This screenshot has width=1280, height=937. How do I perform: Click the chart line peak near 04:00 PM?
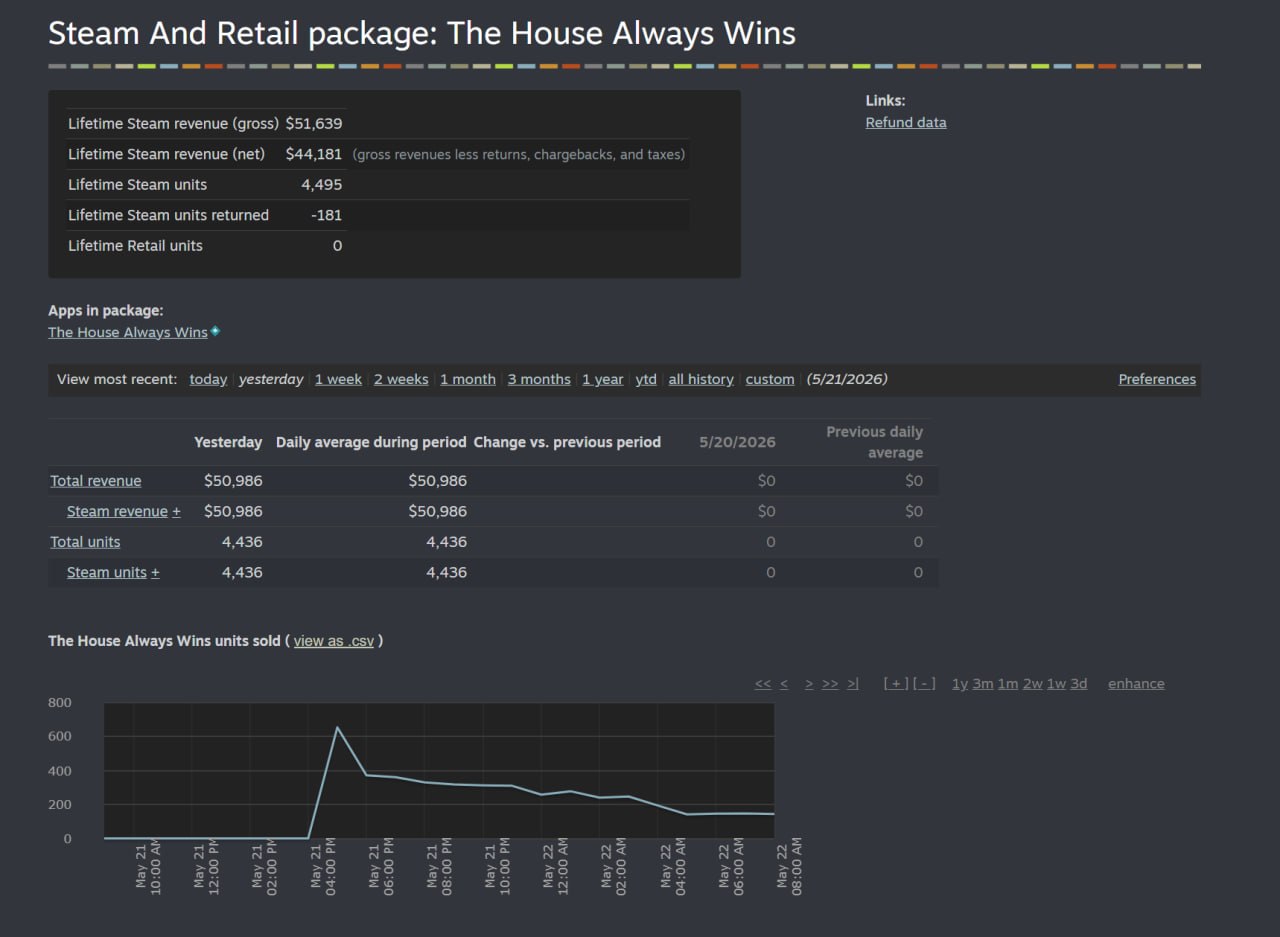tap(337, 727)
